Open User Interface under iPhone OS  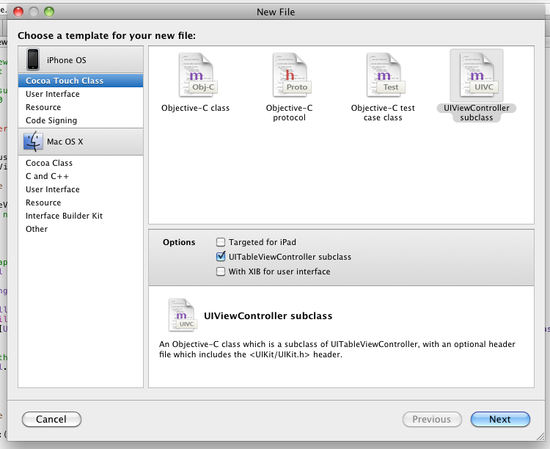(x=81, y=94)
